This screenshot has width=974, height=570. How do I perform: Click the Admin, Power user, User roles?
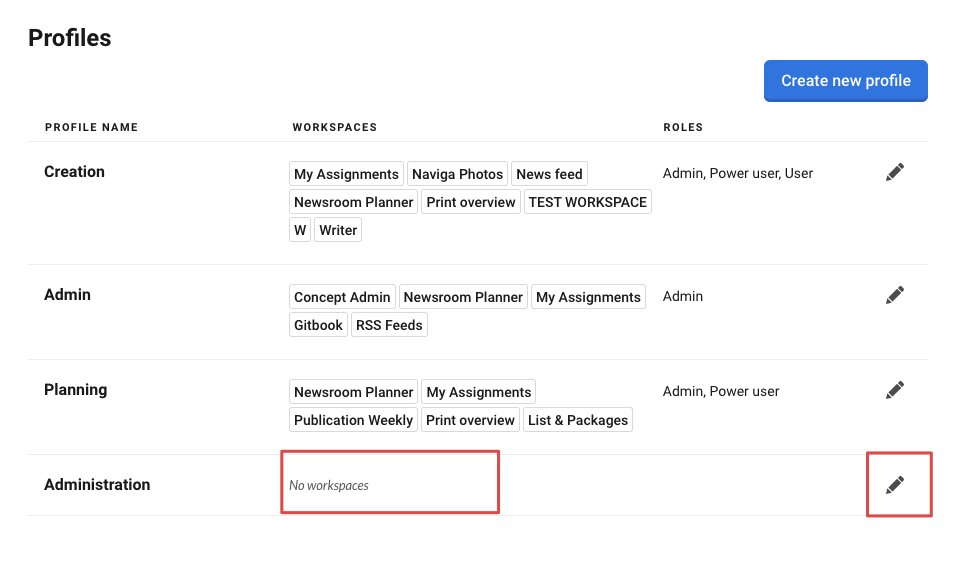coord(737,173)
